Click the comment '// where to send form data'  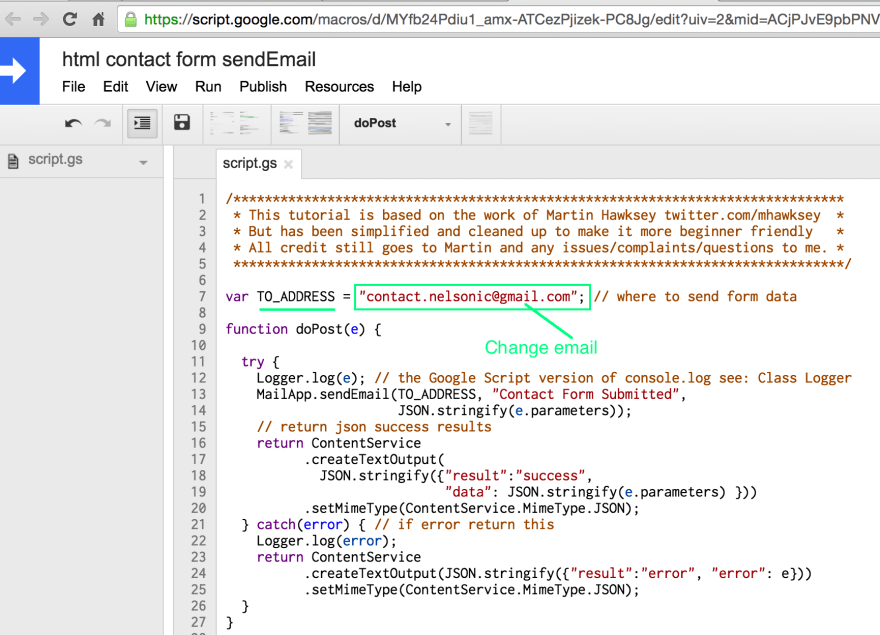(x=695, y=296)
